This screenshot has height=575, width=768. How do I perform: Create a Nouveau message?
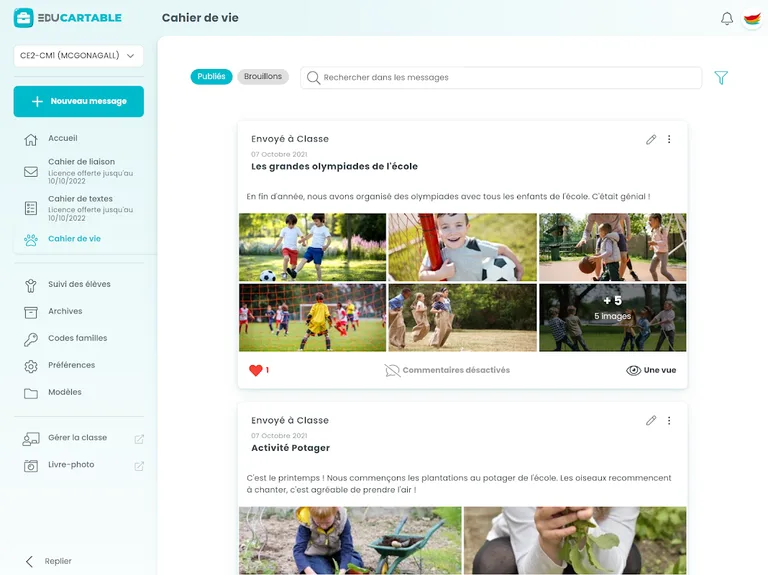78,101
